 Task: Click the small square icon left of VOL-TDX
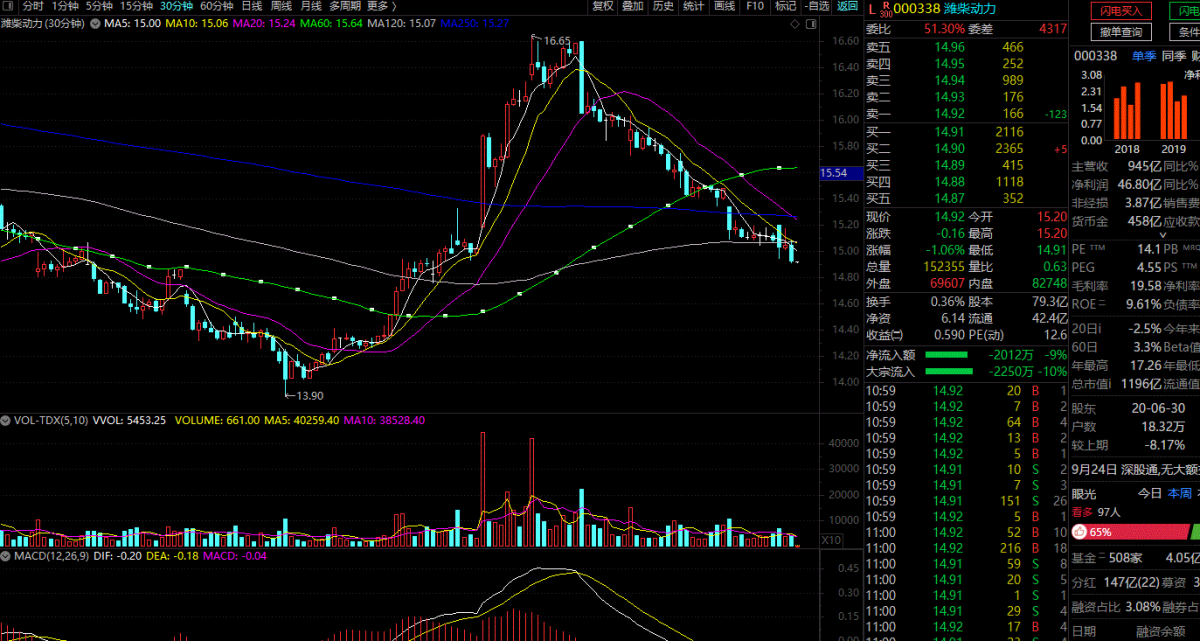(6, 421)
